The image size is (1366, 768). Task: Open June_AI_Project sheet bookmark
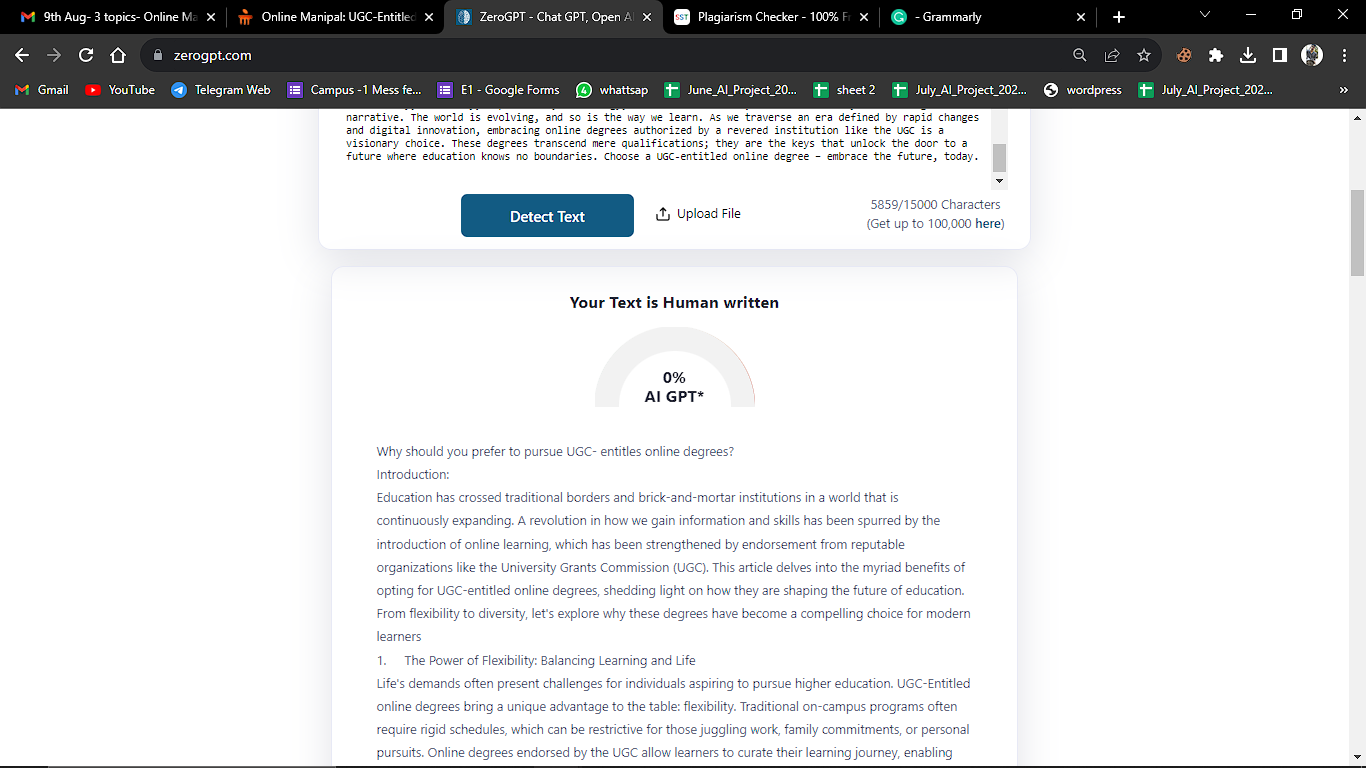click(x=731, y=90)
